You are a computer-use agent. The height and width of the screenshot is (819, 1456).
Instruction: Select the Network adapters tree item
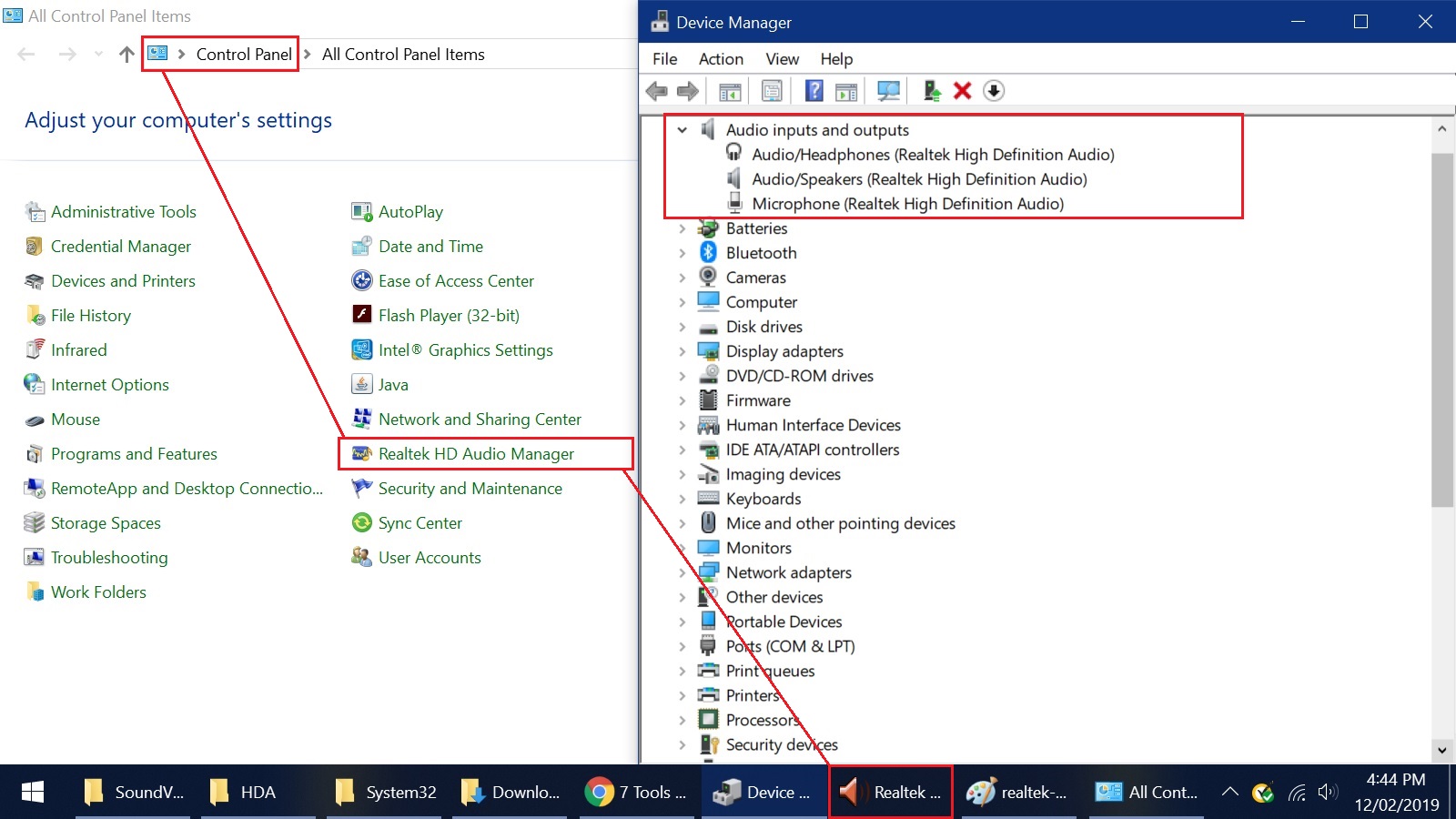[x=788, y=572]
